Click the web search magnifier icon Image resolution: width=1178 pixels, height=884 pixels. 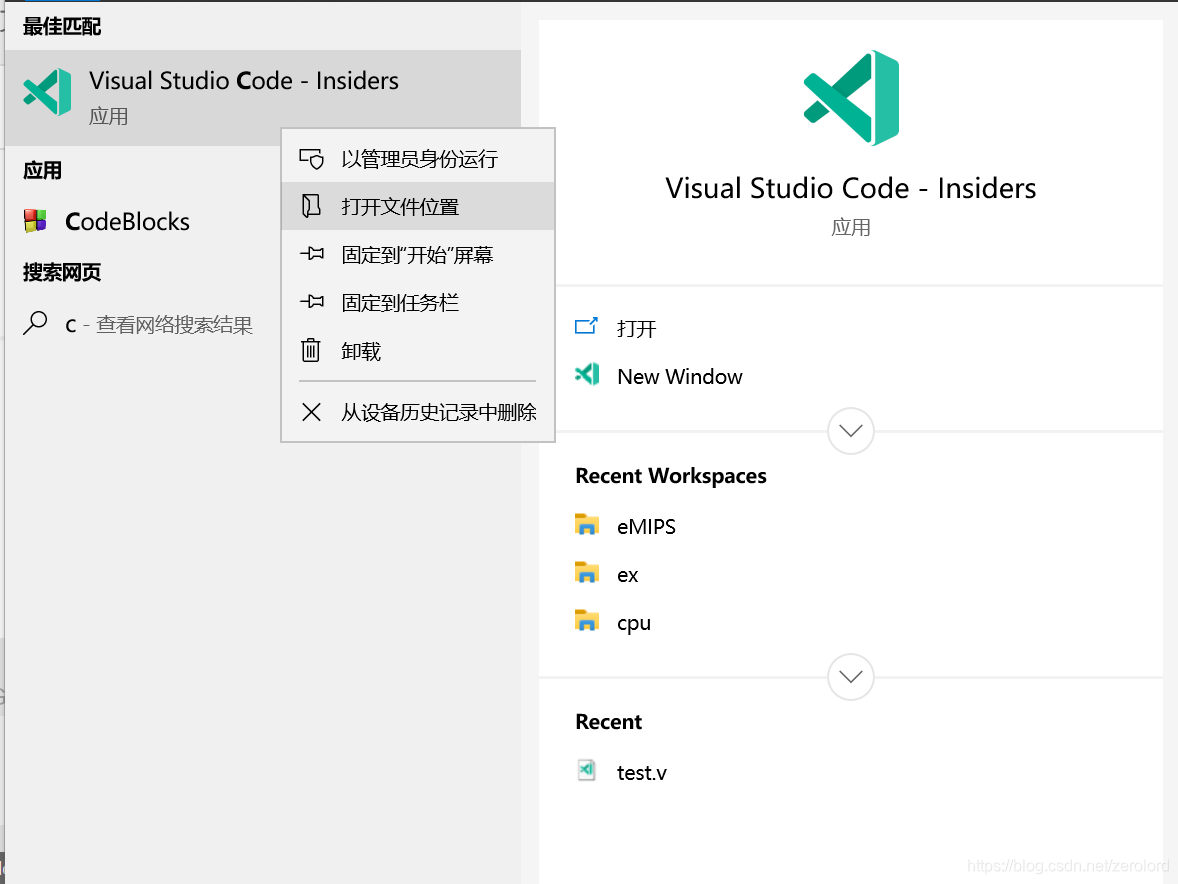36,324
